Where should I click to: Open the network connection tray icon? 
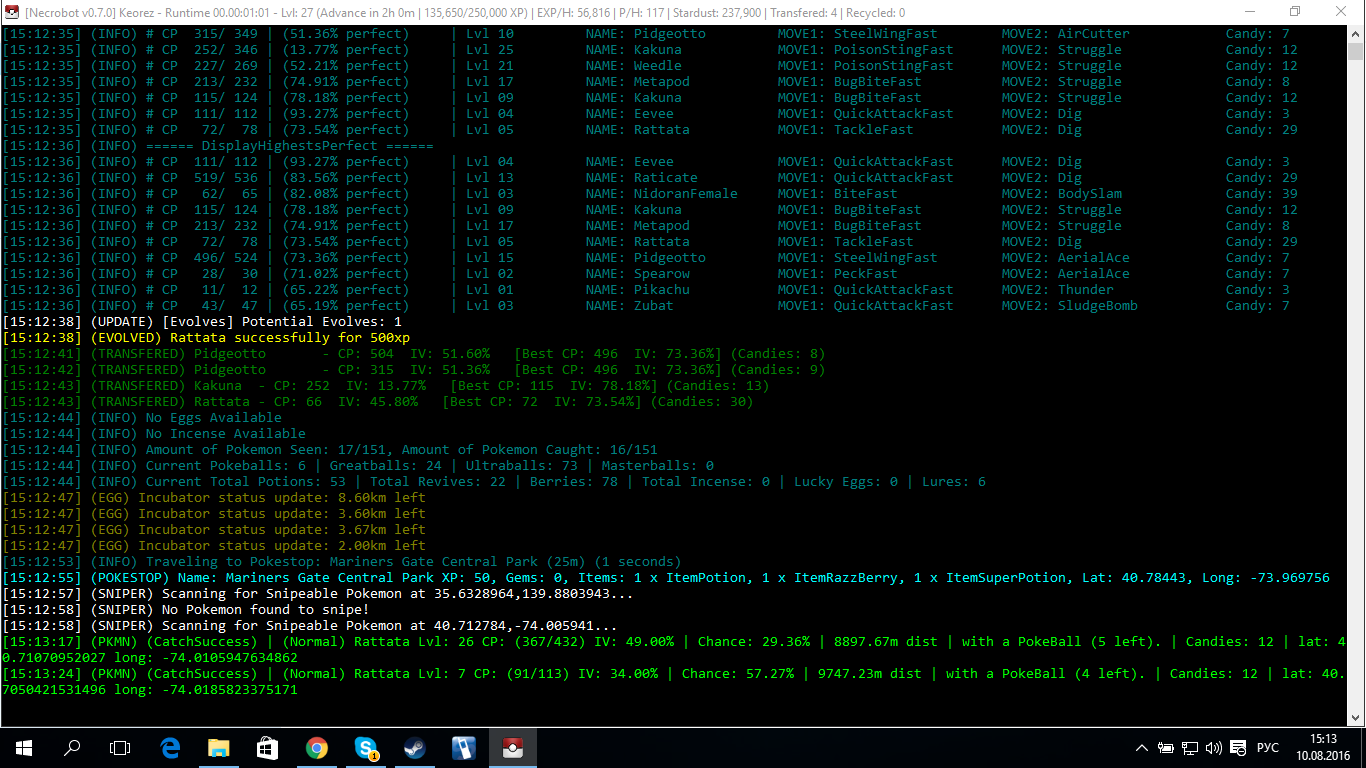[x=1190, y=748]
